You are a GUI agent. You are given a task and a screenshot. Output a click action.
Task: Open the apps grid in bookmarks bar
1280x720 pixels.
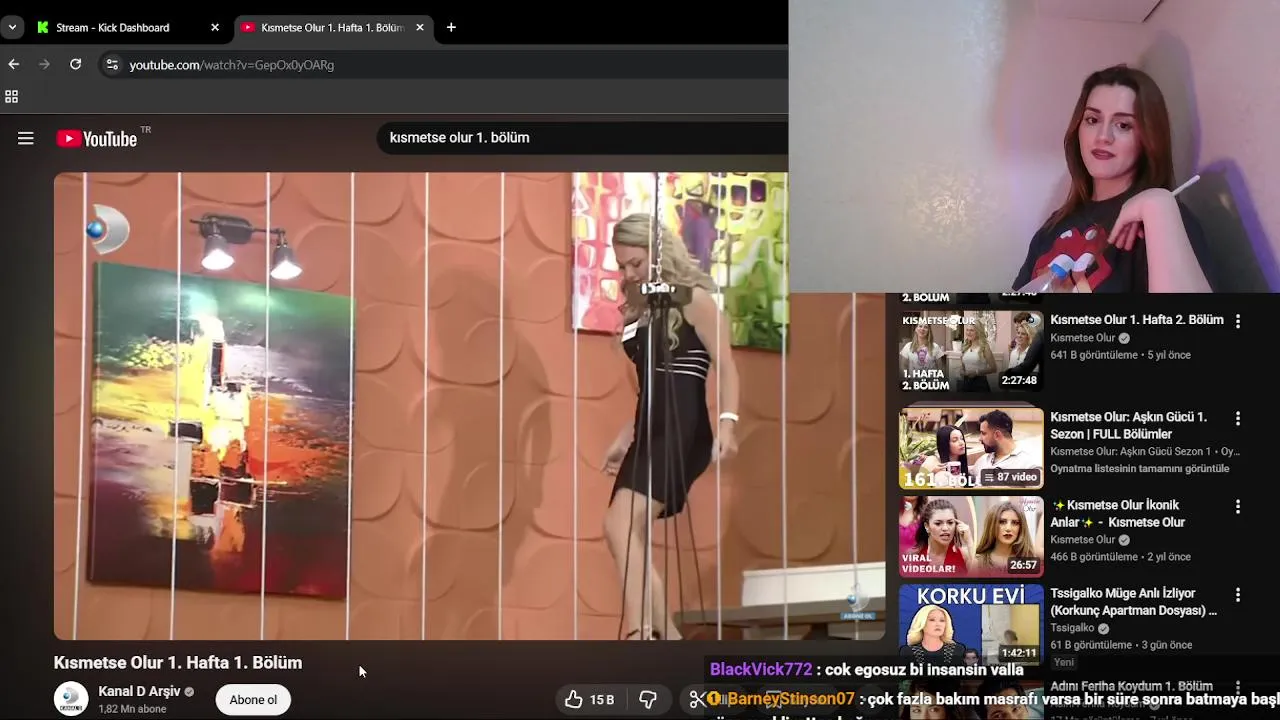coord(12,97)
